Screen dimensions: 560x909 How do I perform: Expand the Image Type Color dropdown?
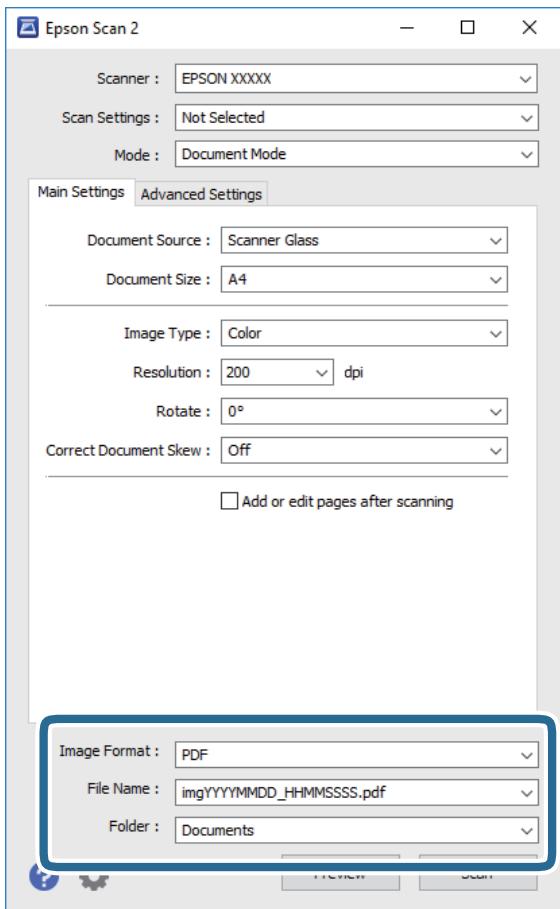coord(364,333)
